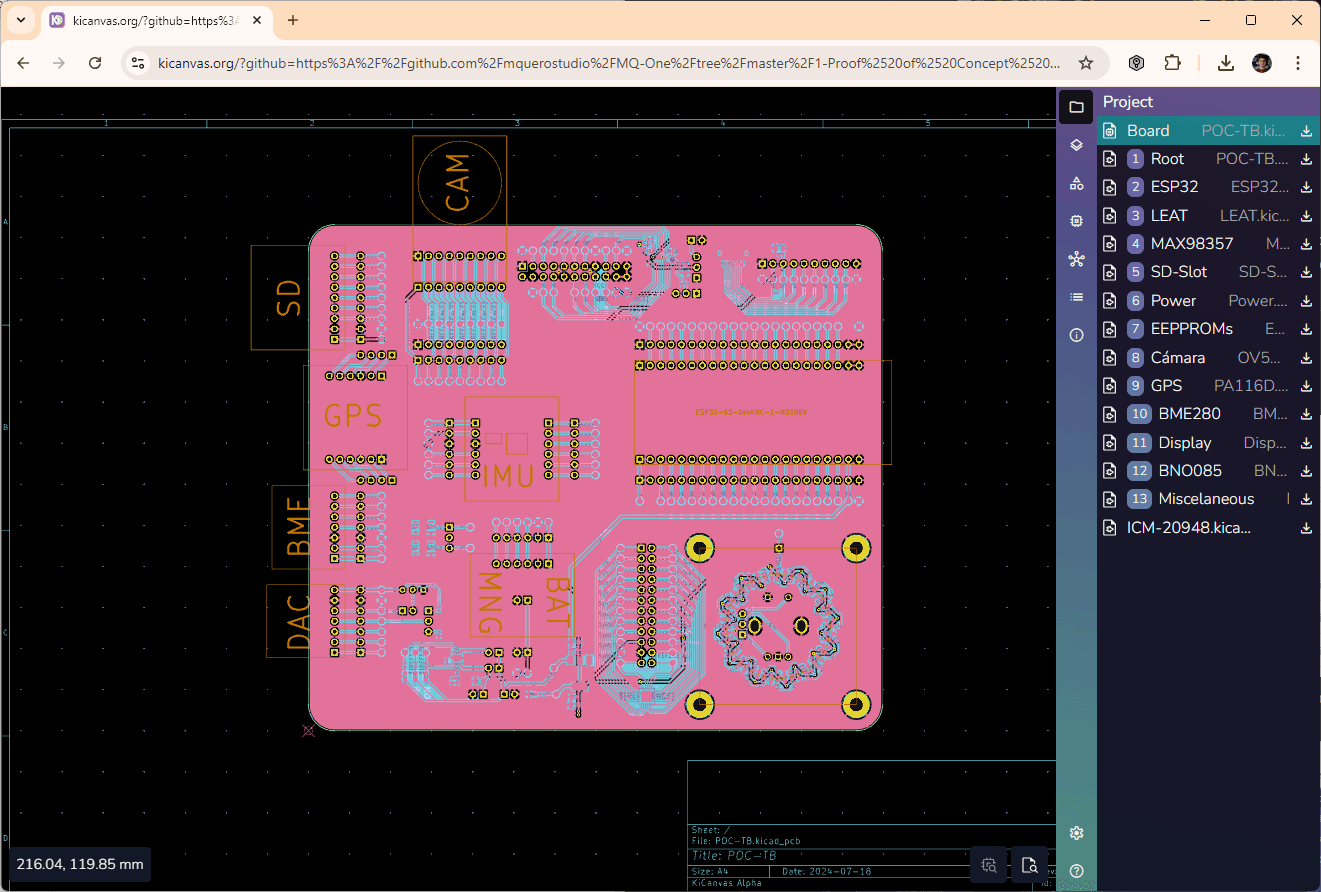The image size is (1321, 892).
Task: Bookmark this page with star icon
Action: (x=1086, y=63)
